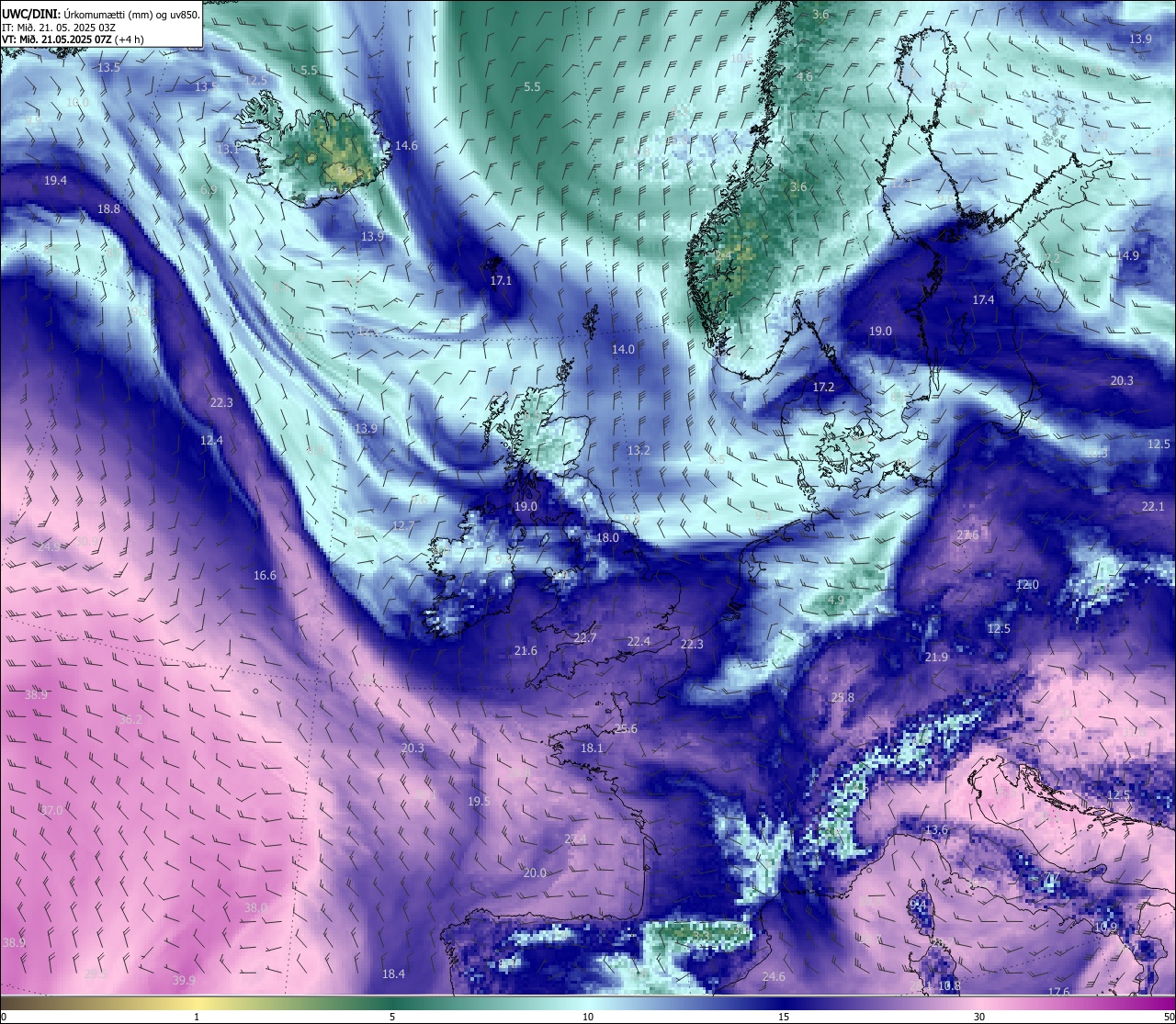This screenshot has height=1024, width=1176.
Task: Click the 16.6 value on the map
Action: tap(265, 576)
